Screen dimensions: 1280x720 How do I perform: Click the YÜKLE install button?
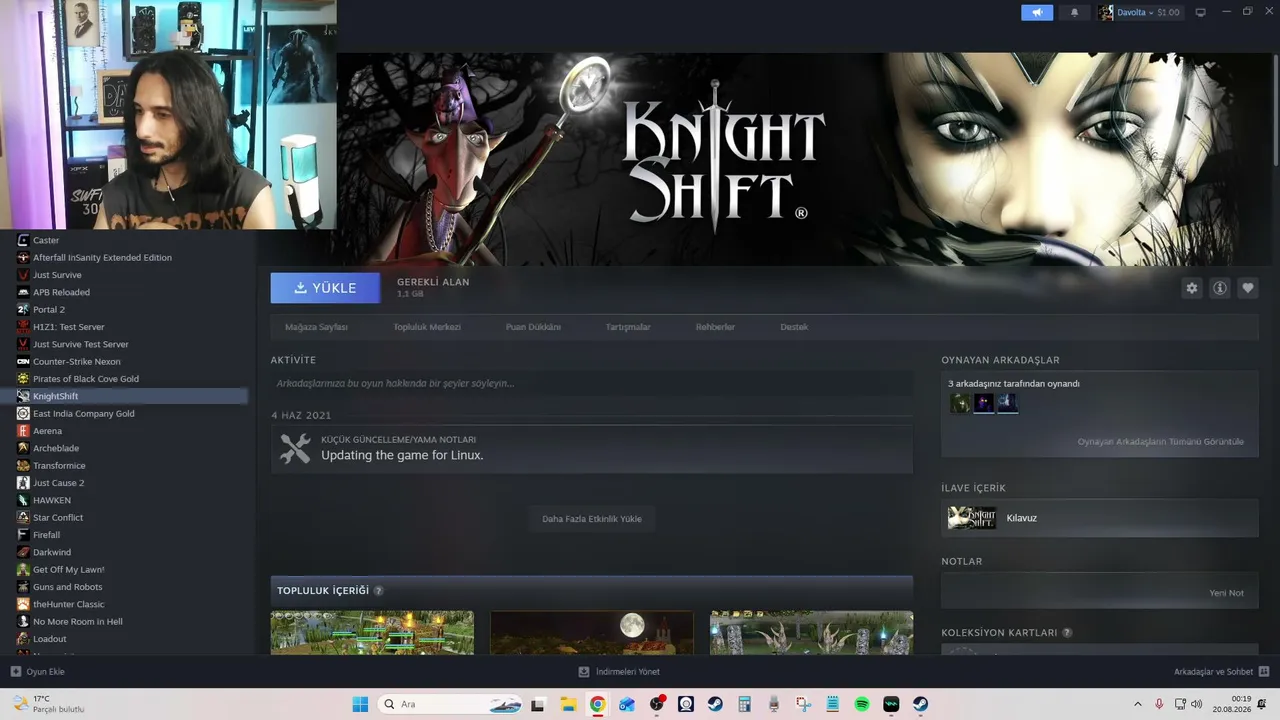click(325, 288)
